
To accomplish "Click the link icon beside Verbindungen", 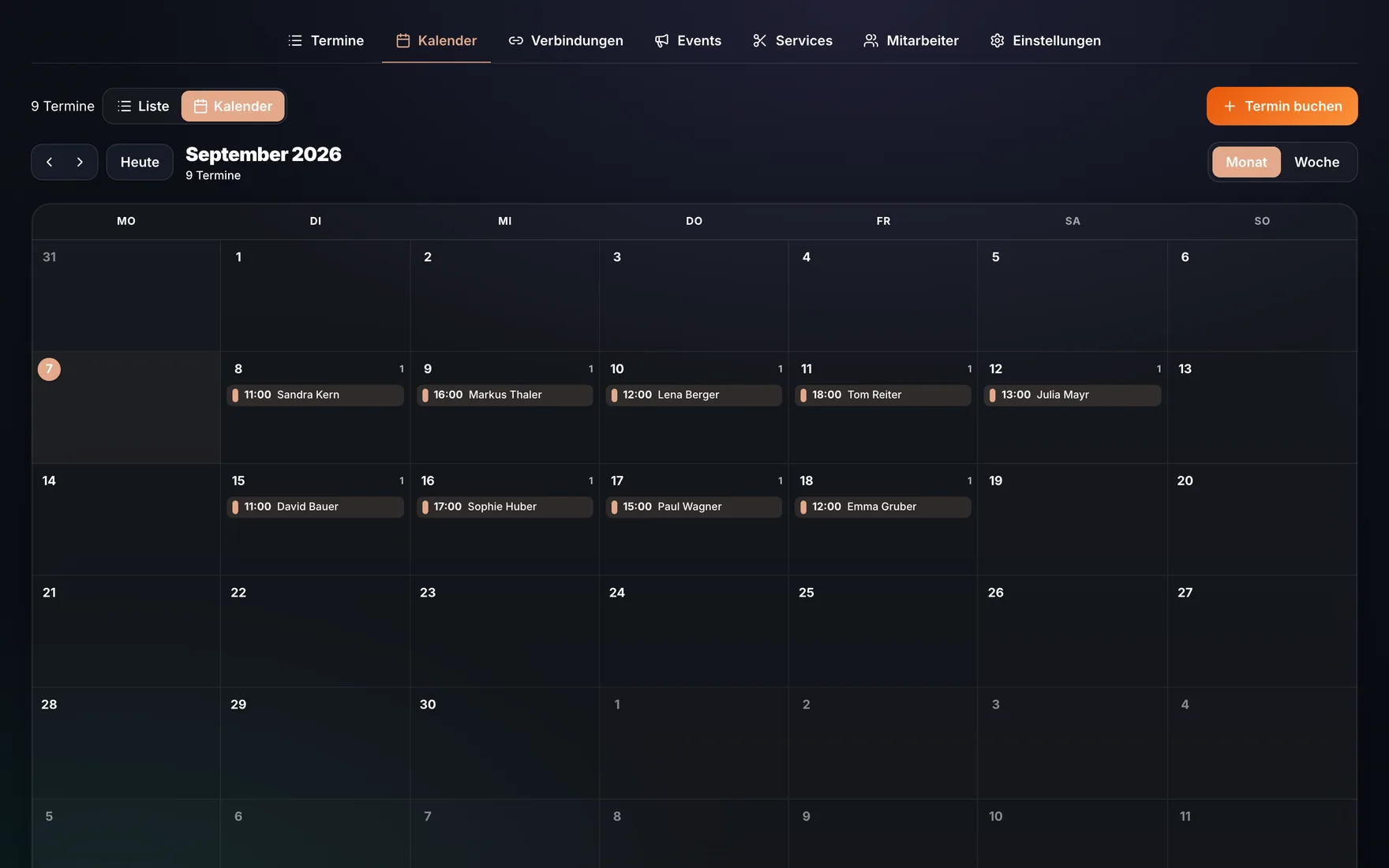I will 516,40.
